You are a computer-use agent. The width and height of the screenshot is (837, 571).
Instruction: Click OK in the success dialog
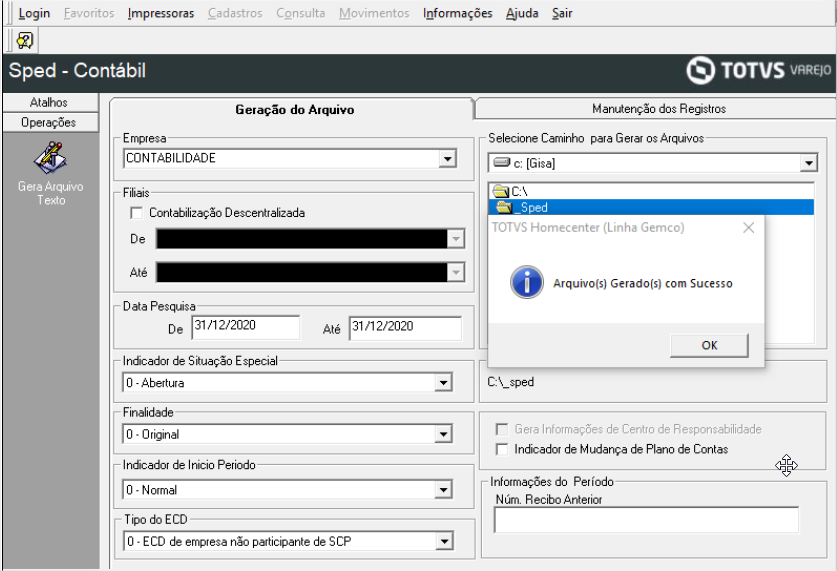point(709,345)
